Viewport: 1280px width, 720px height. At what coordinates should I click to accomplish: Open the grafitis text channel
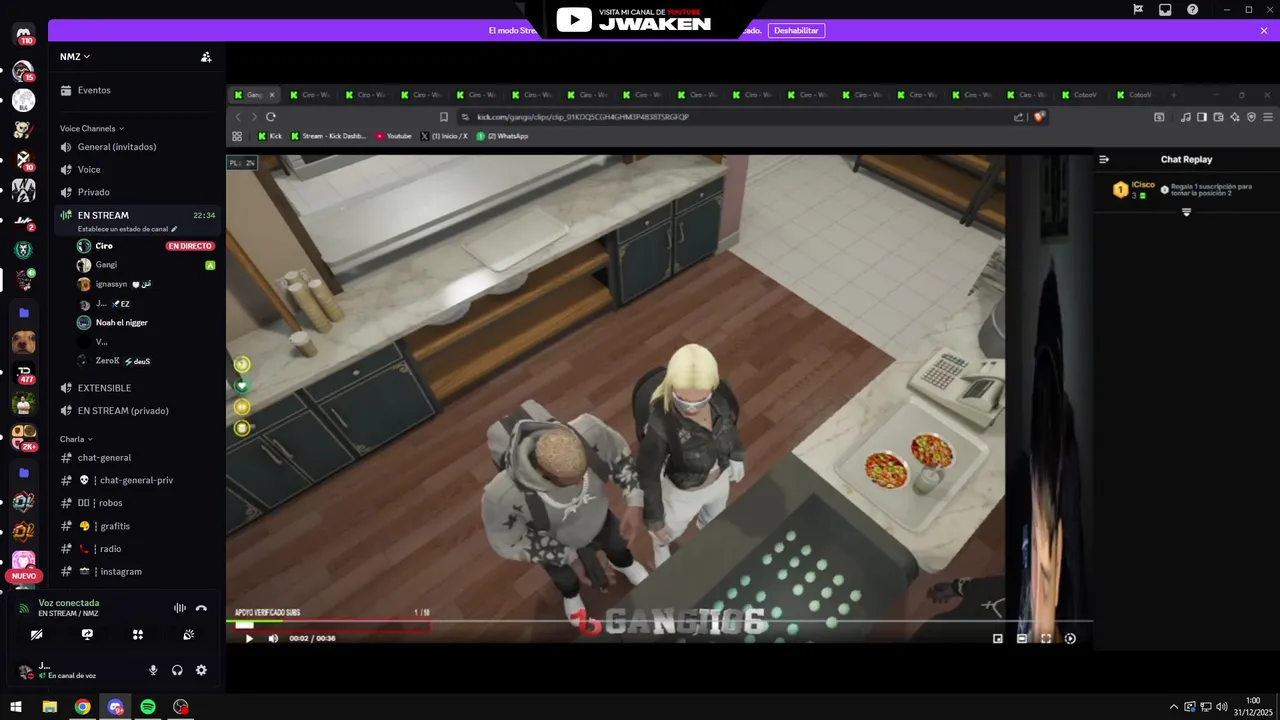click(137, 526)
